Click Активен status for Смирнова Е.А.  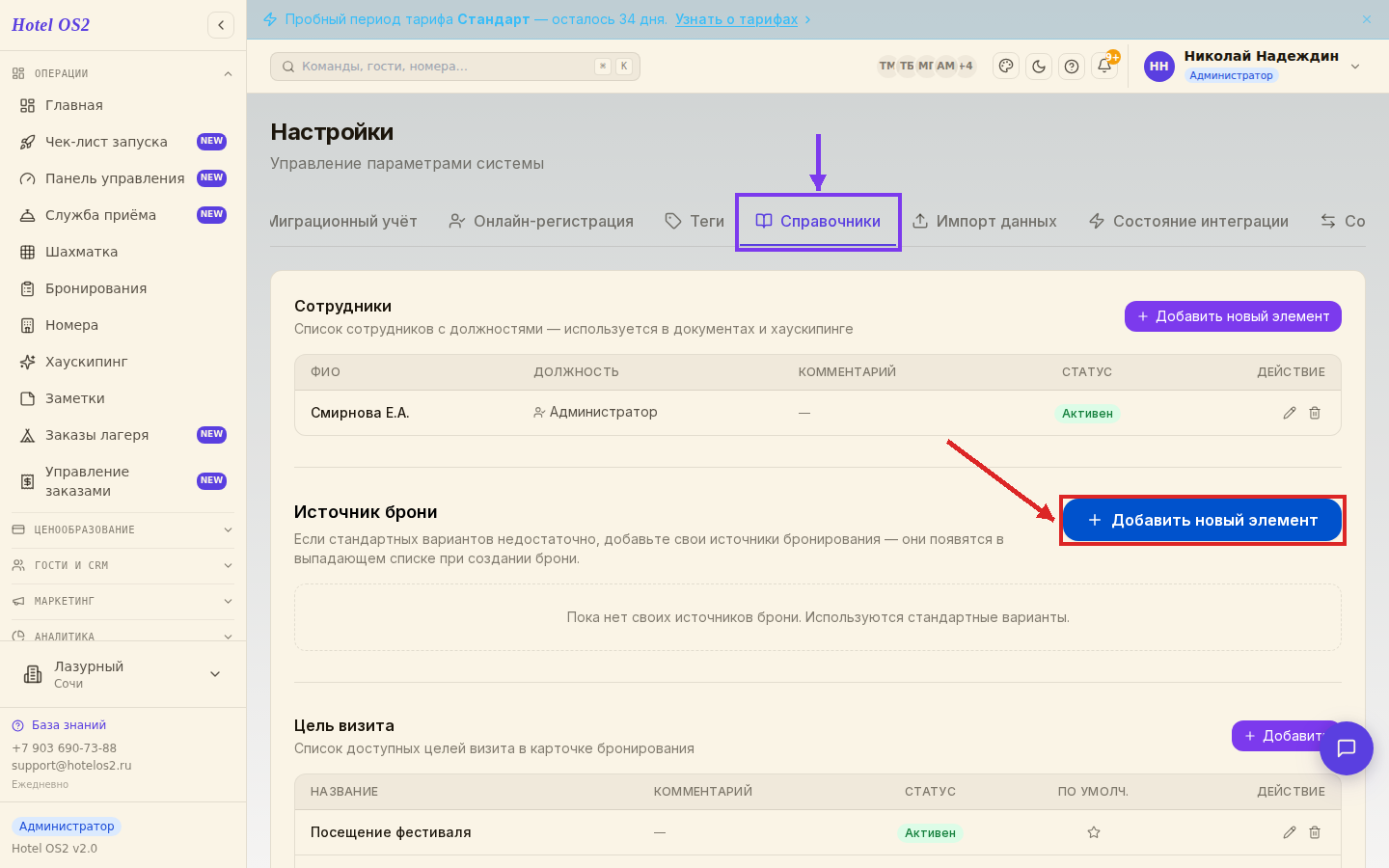1087,413
